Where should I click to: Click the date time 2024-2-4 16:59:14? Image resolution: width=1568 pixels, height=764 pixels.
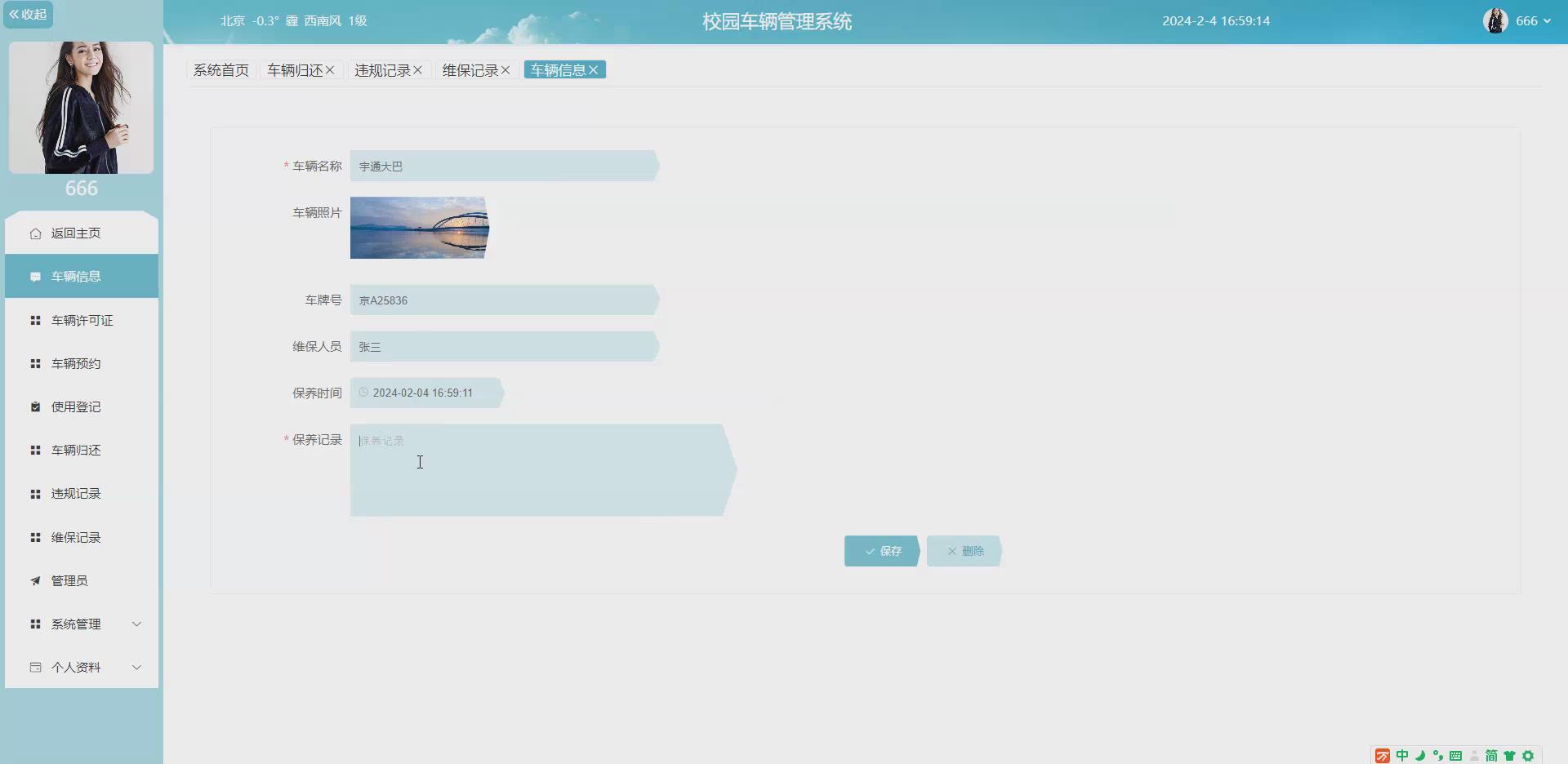point(1216,21)
